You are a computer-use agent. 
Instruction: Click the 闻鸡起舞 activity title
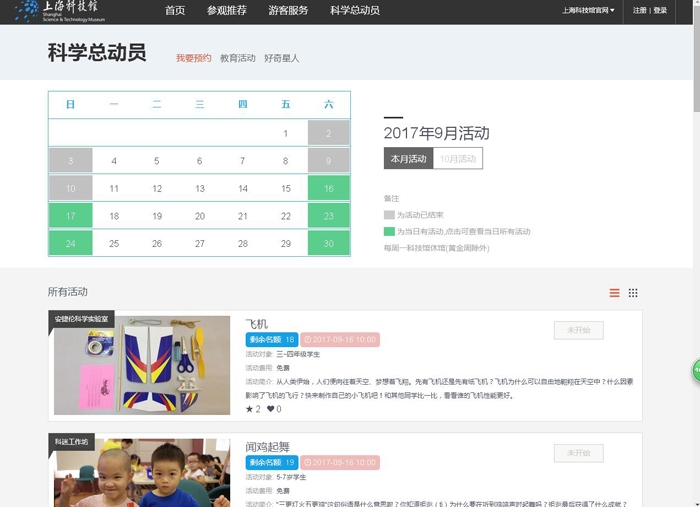[x=267, y=447]
